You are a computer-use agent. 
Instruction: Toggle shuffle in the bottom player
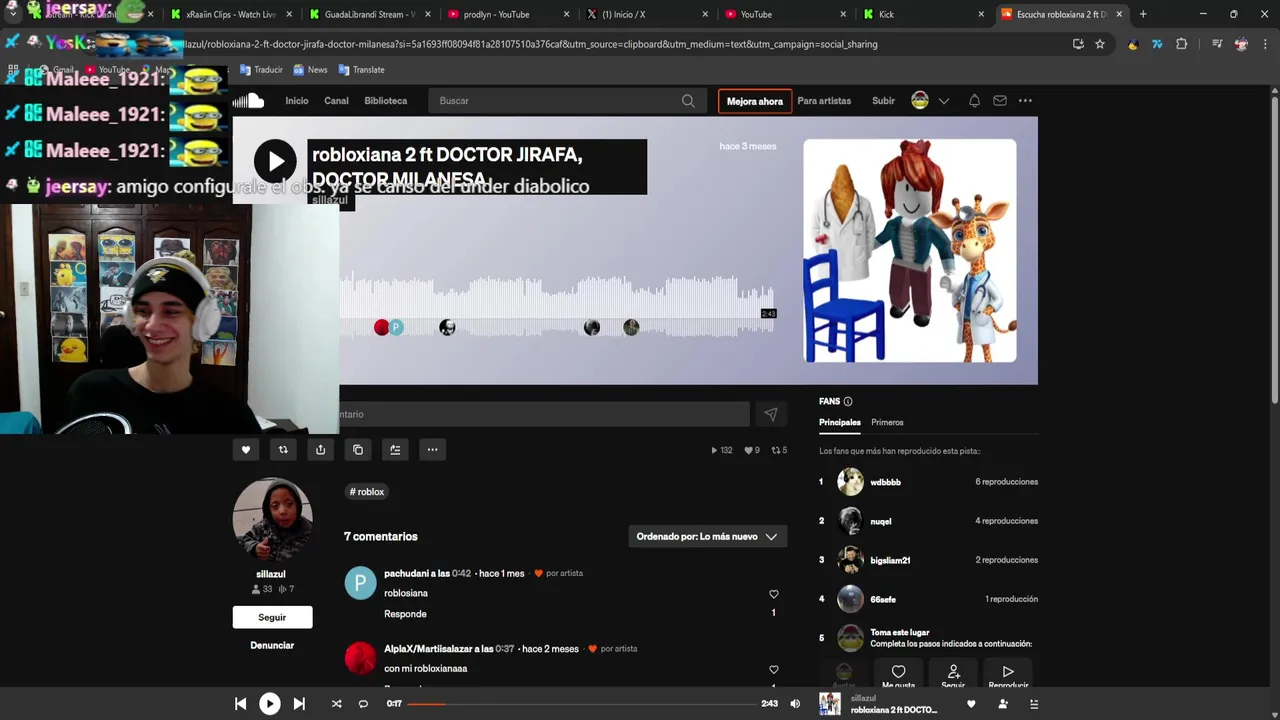337,704
